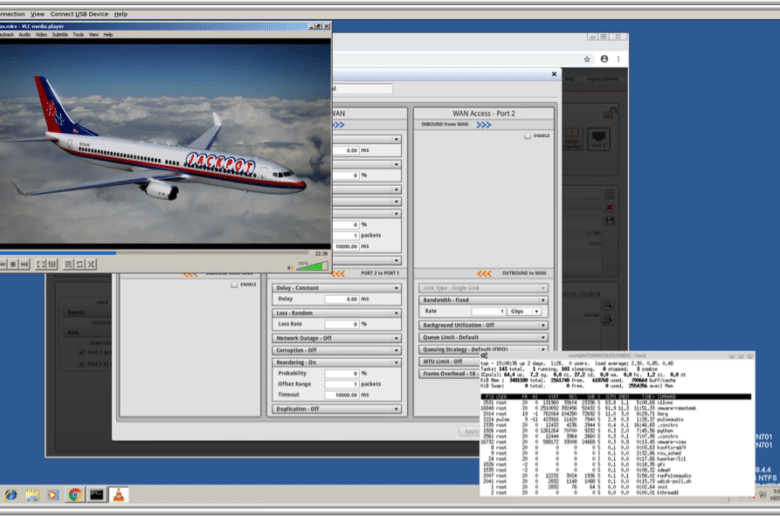Open the browser profile account icon
The width and height of the screenshot is (780, 516).
604,59
